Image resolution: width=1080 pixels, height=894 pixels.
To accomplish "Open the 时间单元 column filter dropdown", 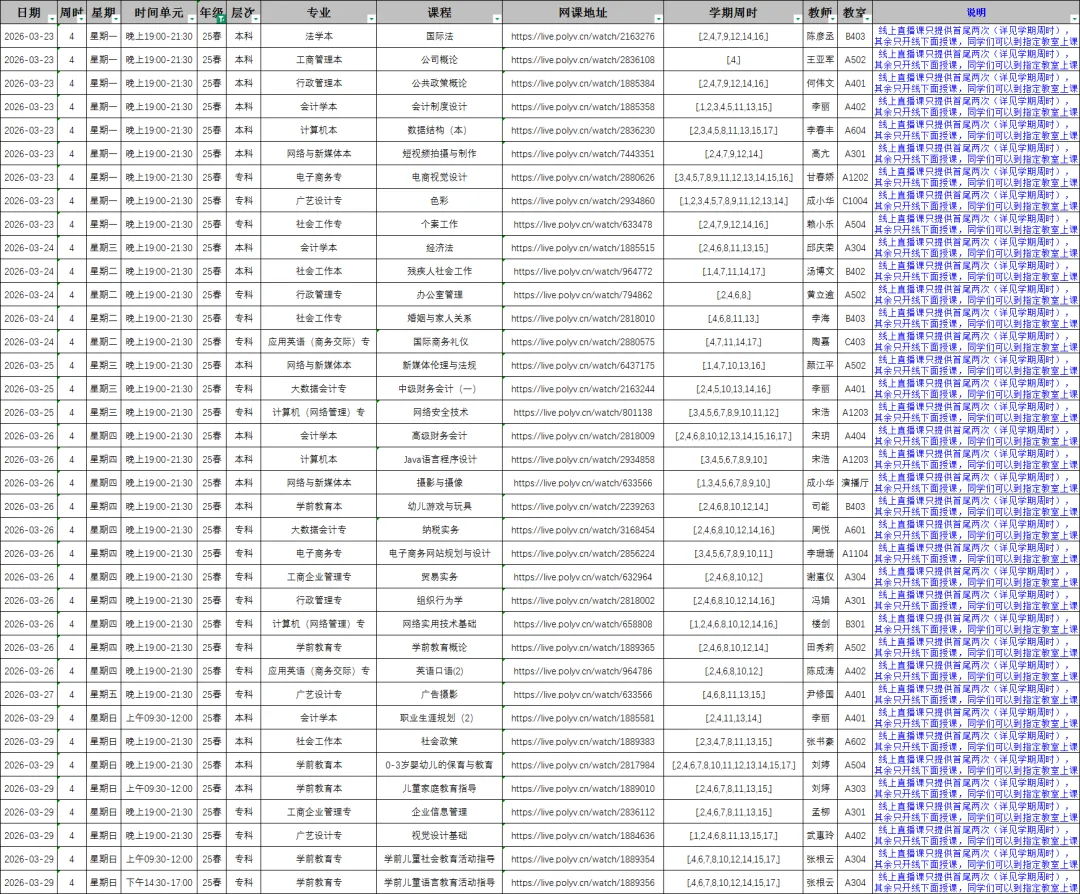I will pos(192,19).
